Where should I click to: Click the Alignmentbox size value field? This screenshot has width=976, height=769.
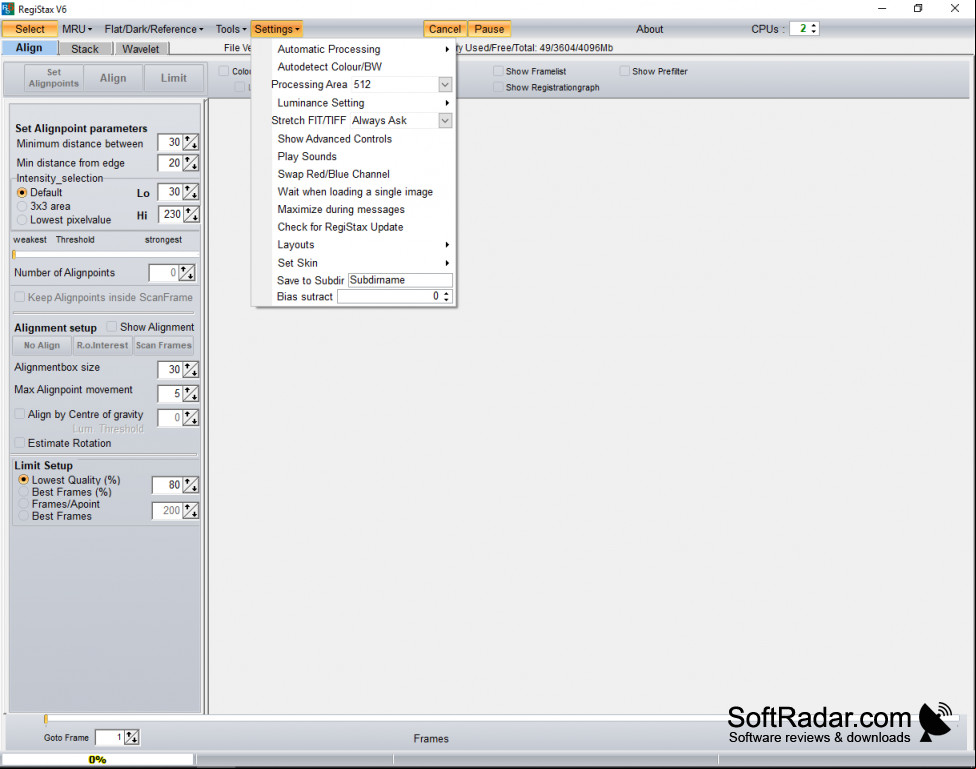(x=170, y=370)
